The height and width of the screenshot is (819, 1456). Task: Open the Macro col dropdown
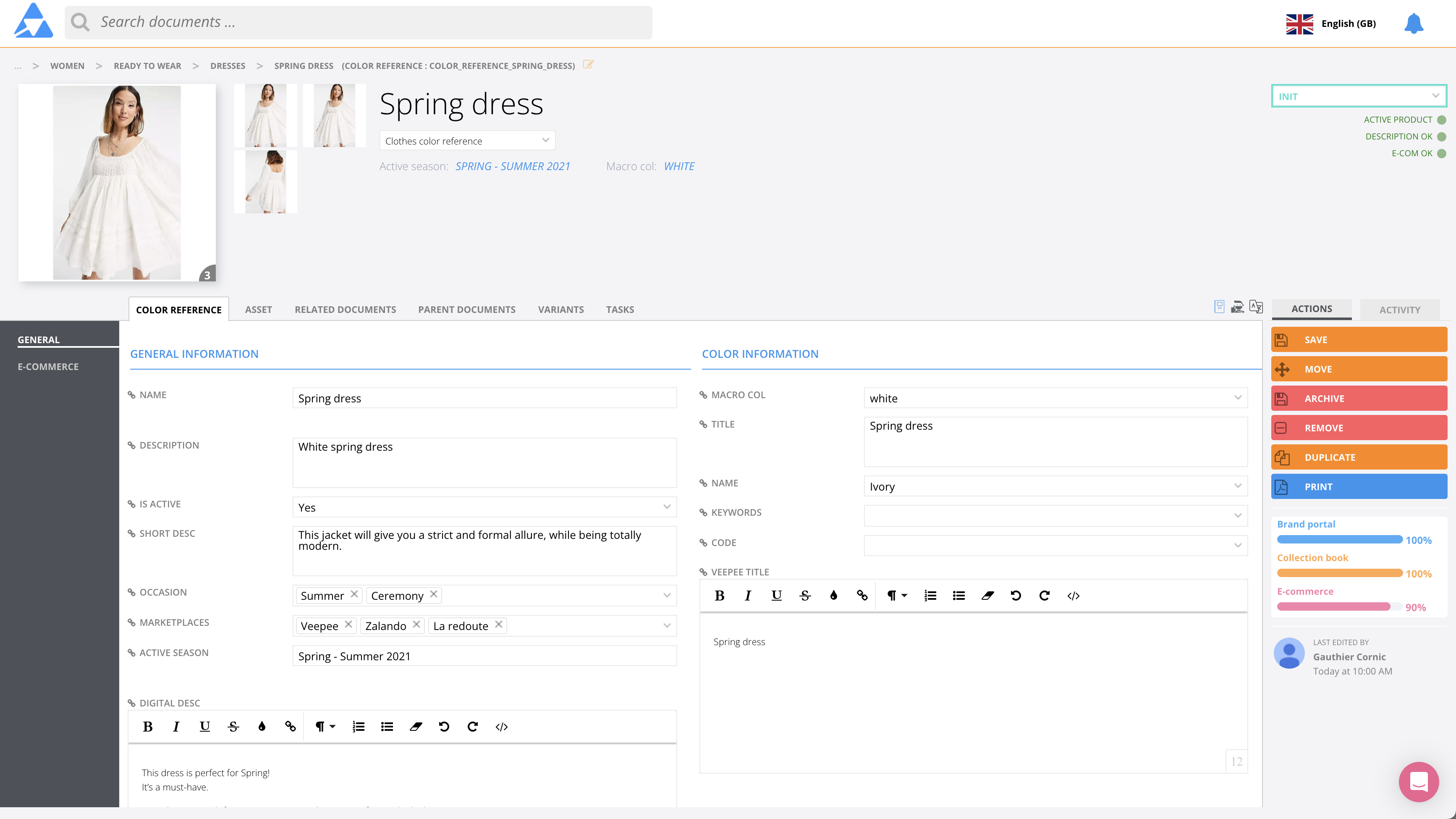(x=1055, y=398)
